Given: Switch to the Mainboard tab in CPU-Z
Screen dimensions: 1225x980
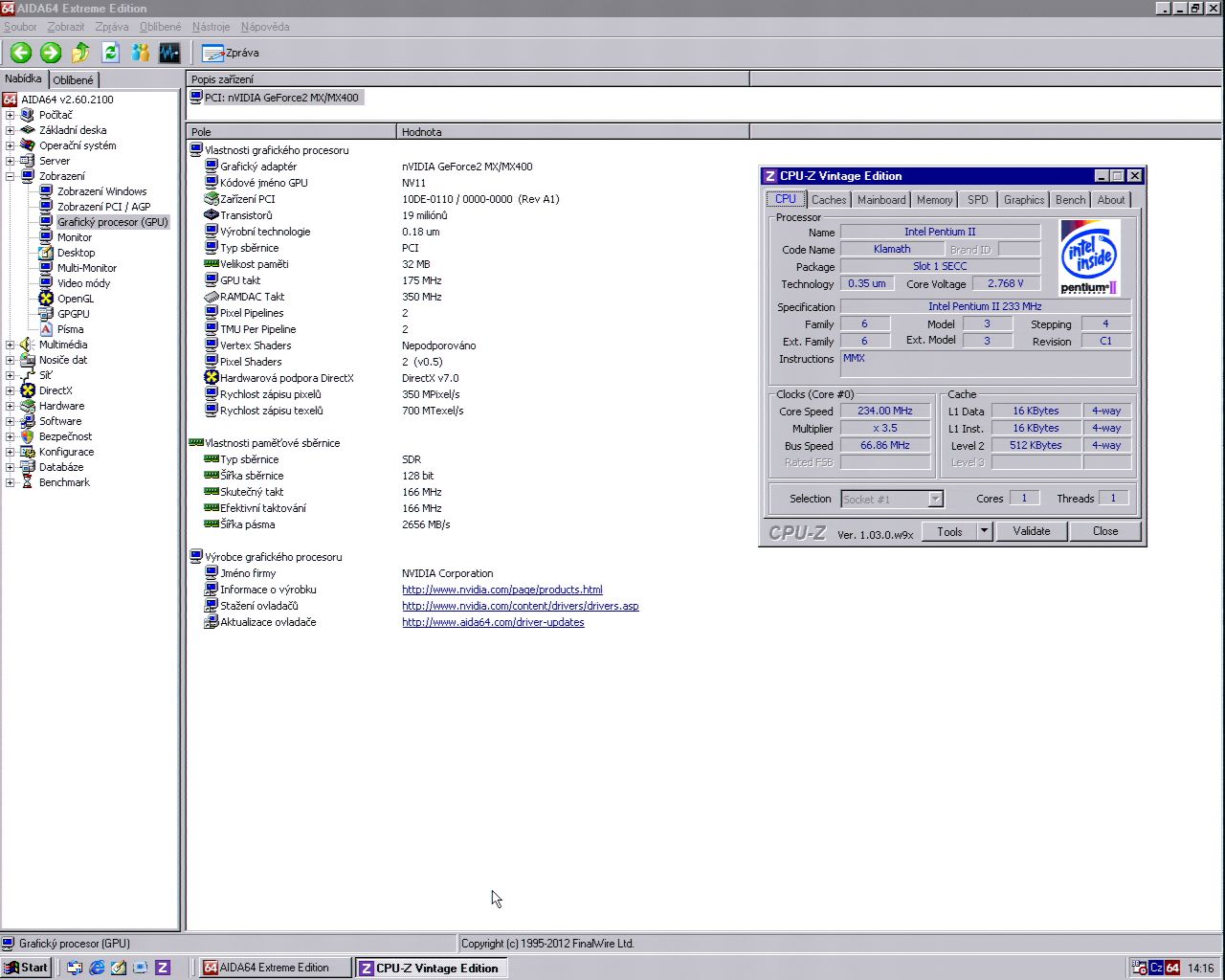Looking at the screenshot, I should click(880, 200).
